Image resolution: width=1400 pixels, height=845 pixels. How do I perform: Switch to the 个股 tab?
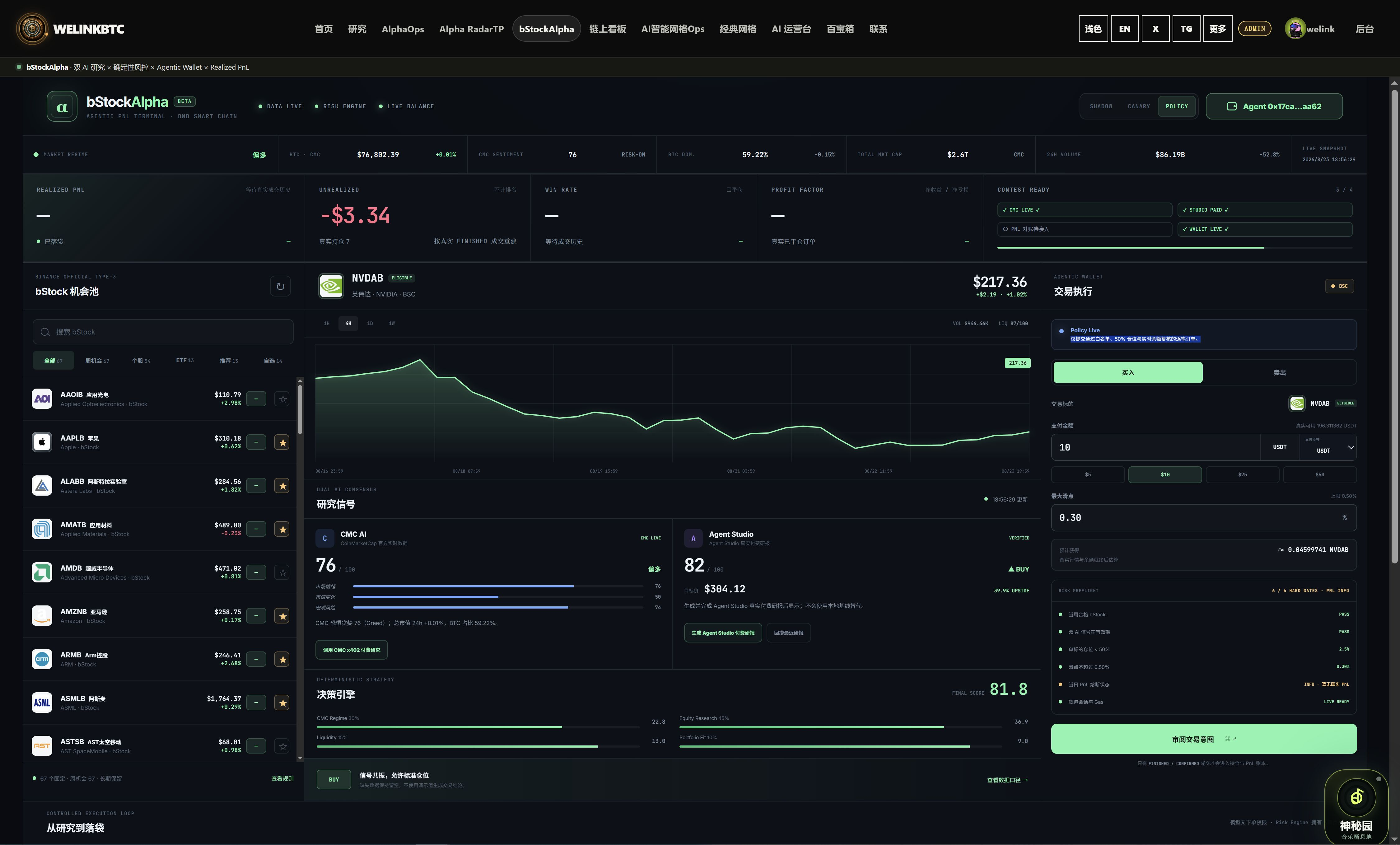pyautogui.click(x=141, y=361)
